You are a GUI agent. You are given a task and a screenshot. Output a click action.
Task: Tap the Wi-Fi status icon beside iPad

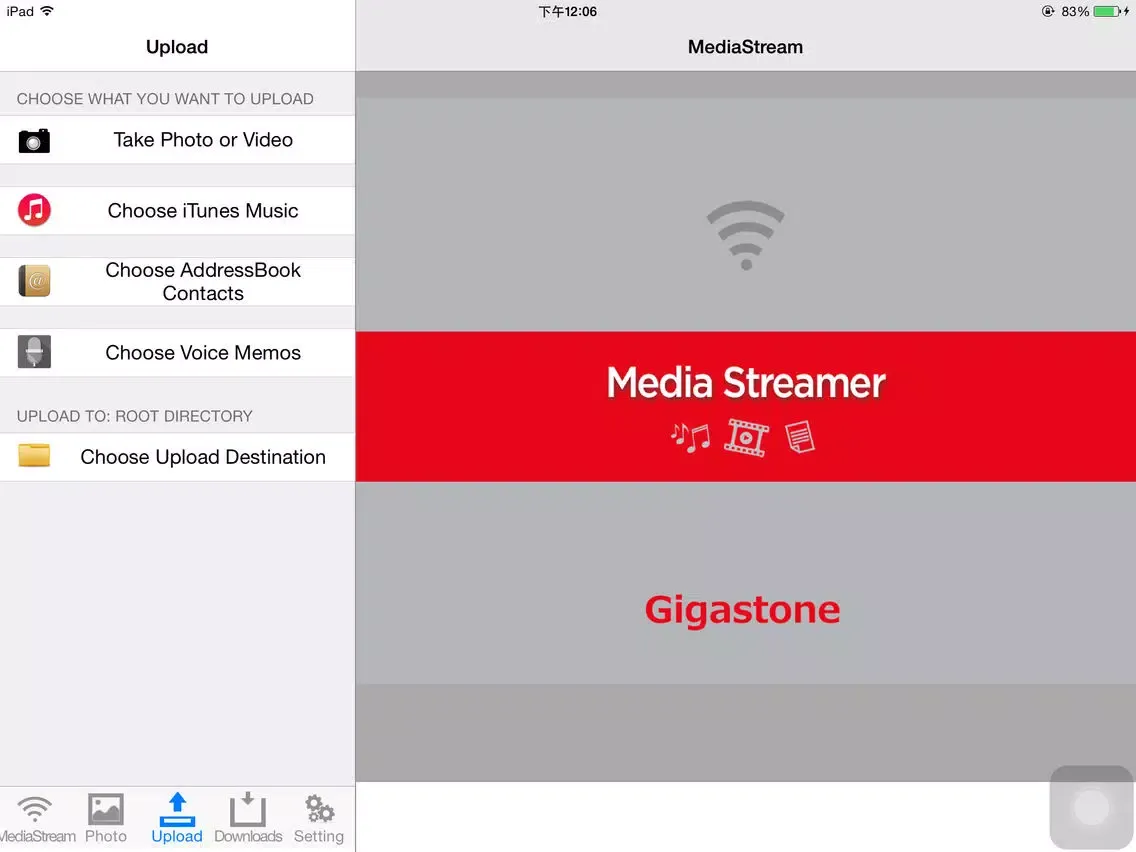(47, 11)
